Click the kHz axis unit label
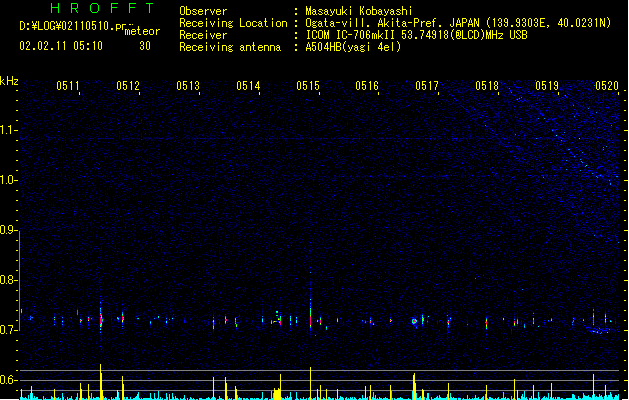 [x=9, y=81]
